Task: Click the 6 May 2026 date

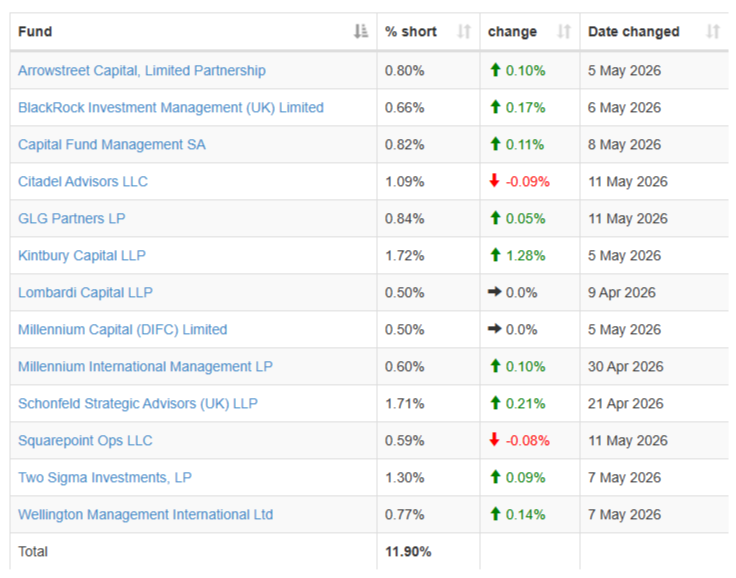Action: pyautogui.click(x=624, y=108)
